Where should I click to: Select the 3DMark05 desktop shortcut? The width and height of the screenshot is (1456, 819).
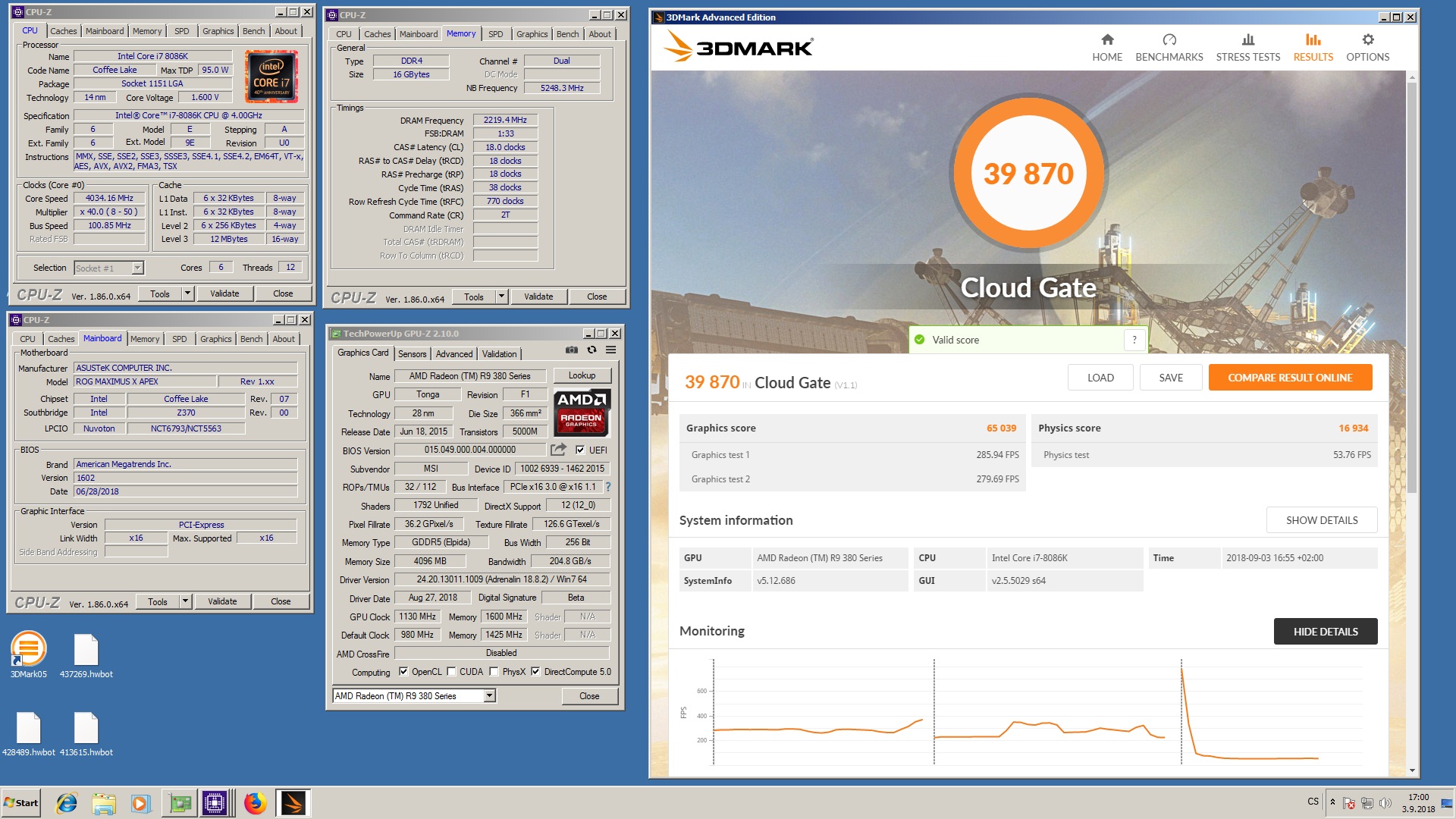(x=29, y=655)
